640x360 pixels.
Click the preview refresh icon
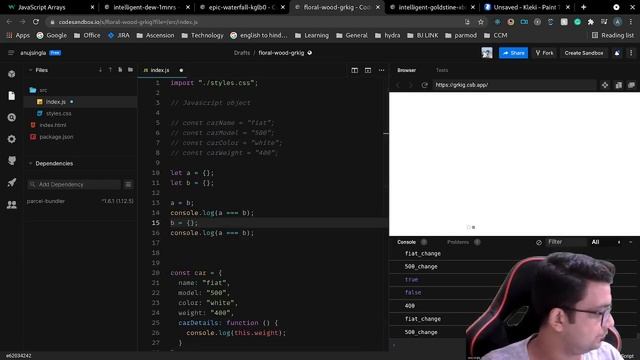424,85
